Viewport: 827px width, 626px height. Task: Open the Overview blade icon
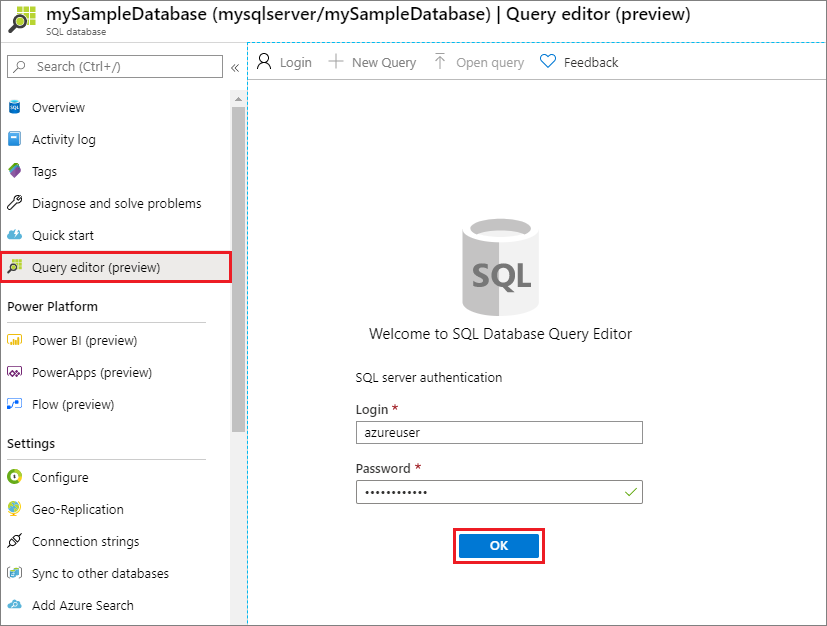[x=18, y=107]
